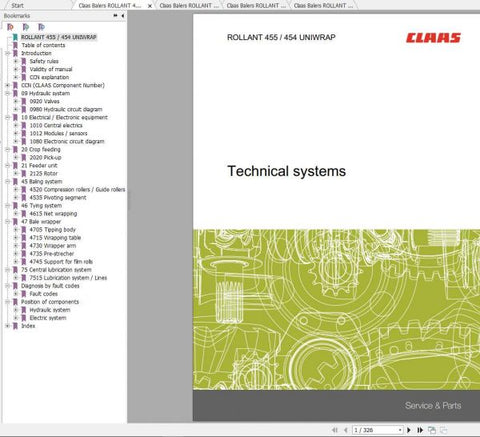Click bookmark icon beside Table of contents
This screenshot has height=437, width=480.
click(x=15, y=45)
